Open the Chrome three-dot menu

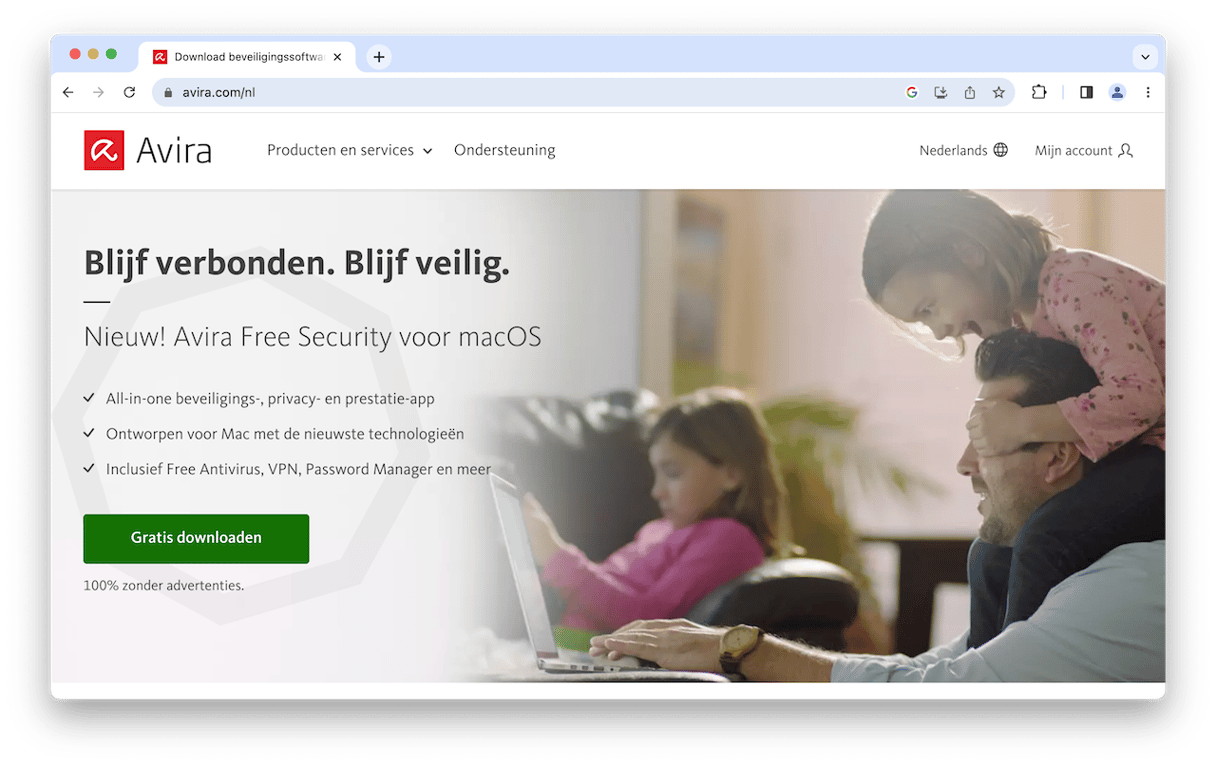coord(1148,92)
